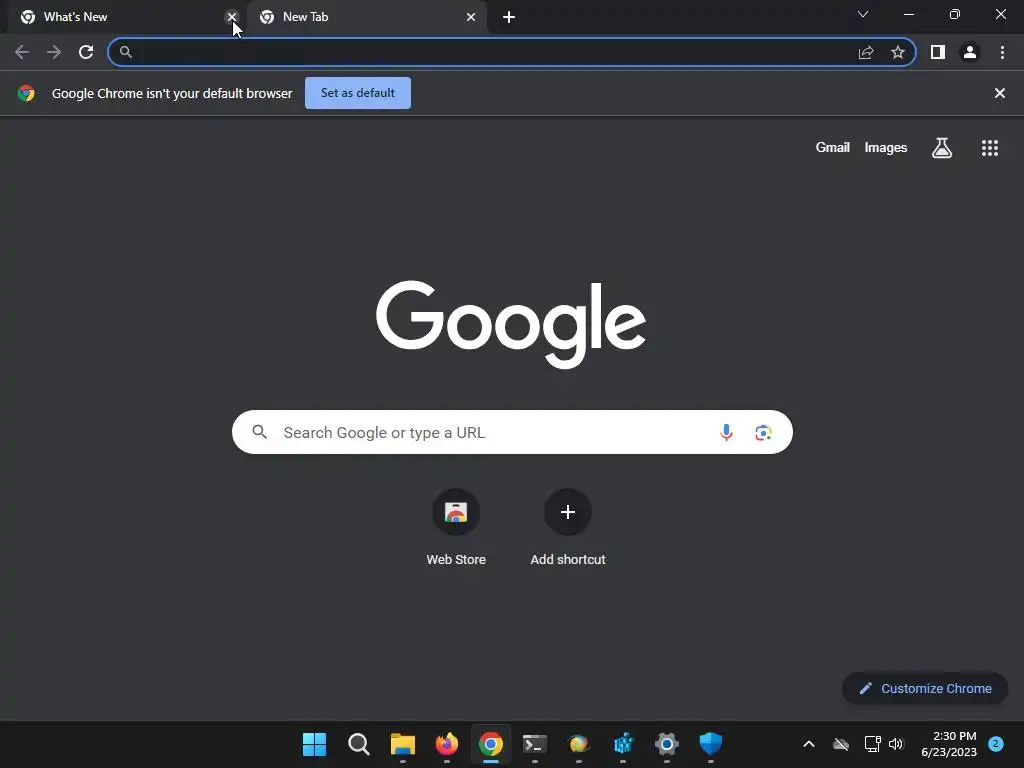Select the New Tab tab

pyautogui.click(x=367, y=17)
